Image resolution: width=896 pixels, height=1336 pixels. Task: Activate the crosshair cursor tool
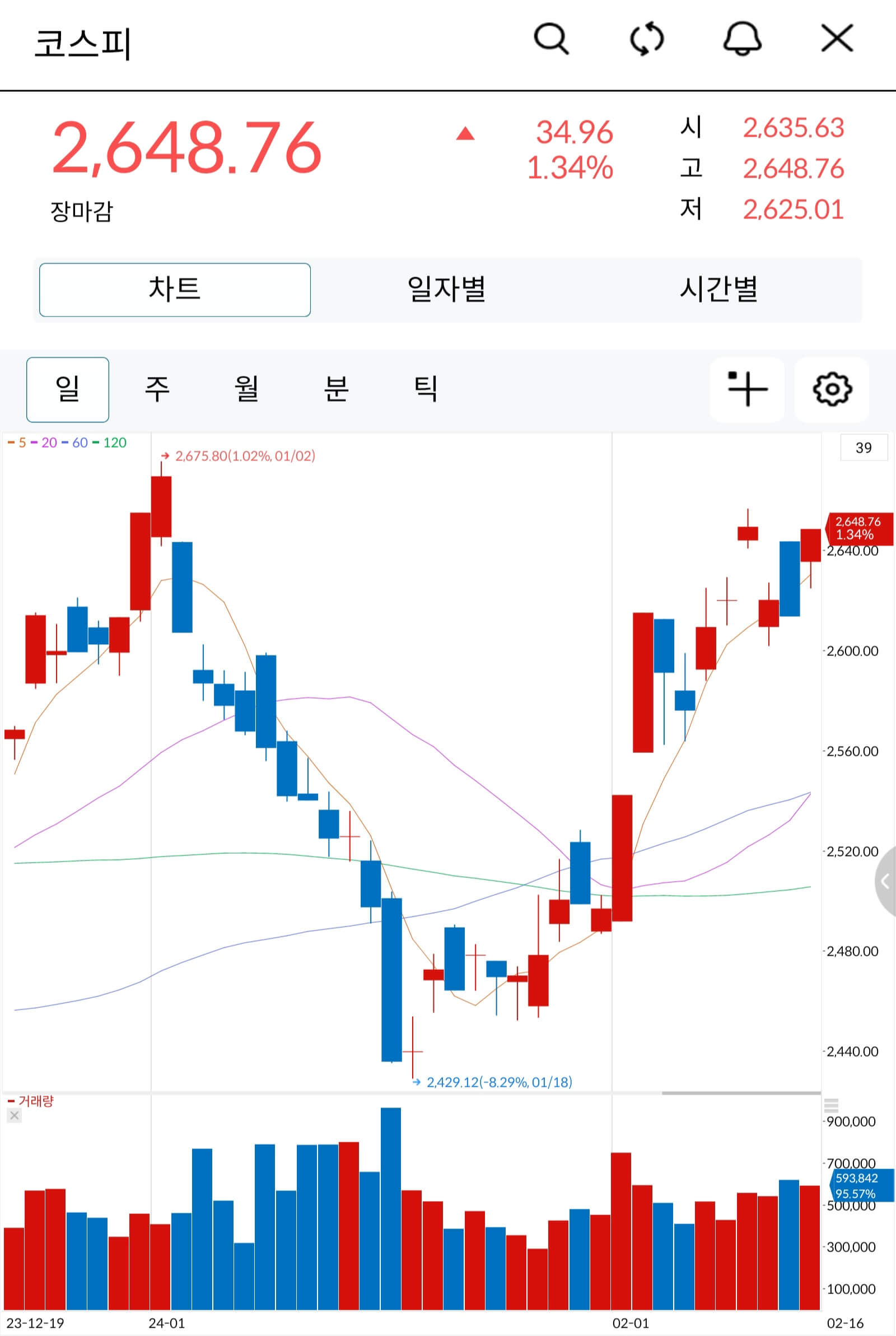[x=747, y=389]
